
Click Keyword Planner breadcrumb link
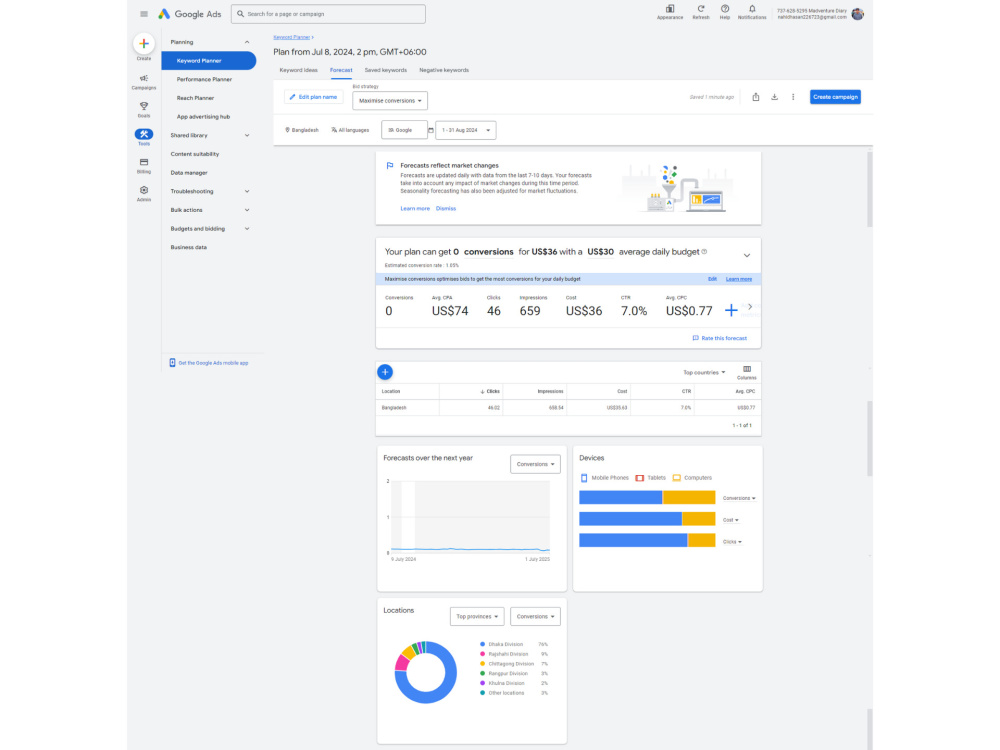point(291,38)
